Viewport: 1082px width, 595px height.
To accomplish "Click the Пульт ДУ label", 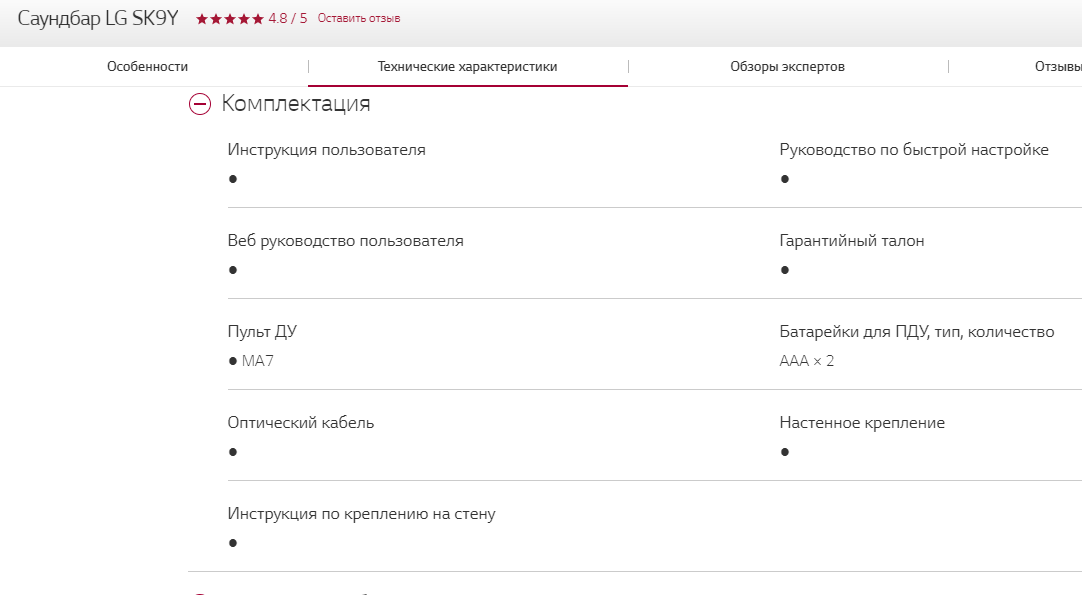I will tap(262, 332).
